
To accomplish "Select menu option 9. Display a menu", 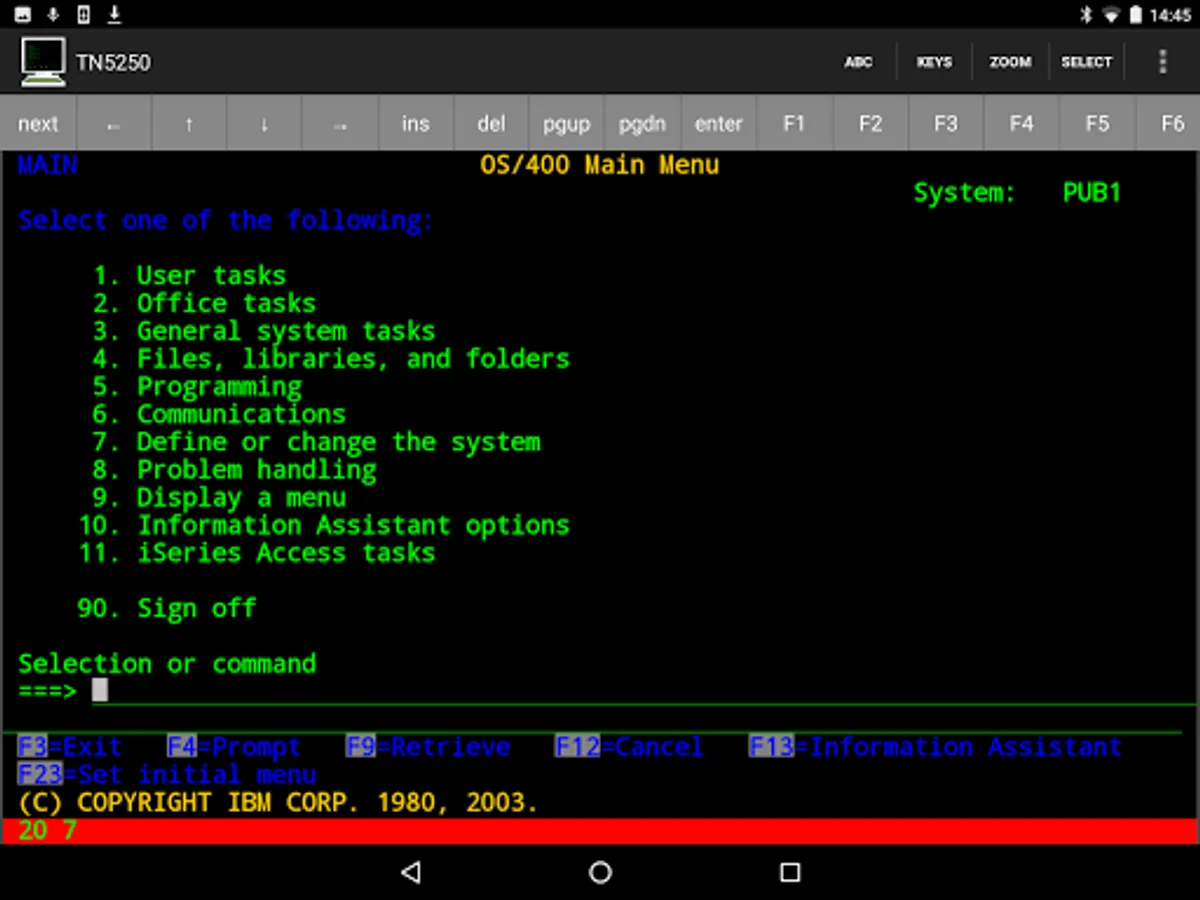I will tap(220, 498).
